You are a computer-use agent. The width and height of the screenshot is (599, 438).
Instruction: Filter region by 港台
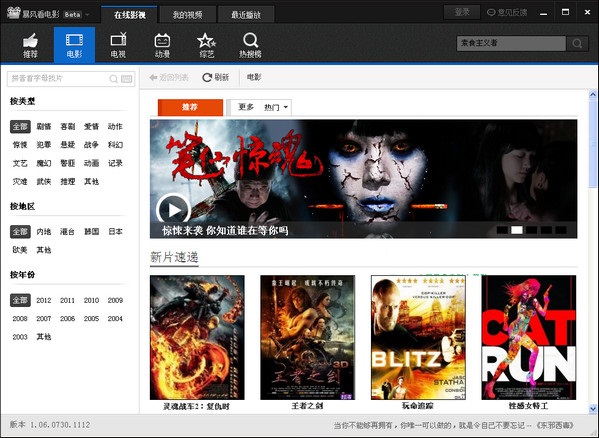(68, 231)
